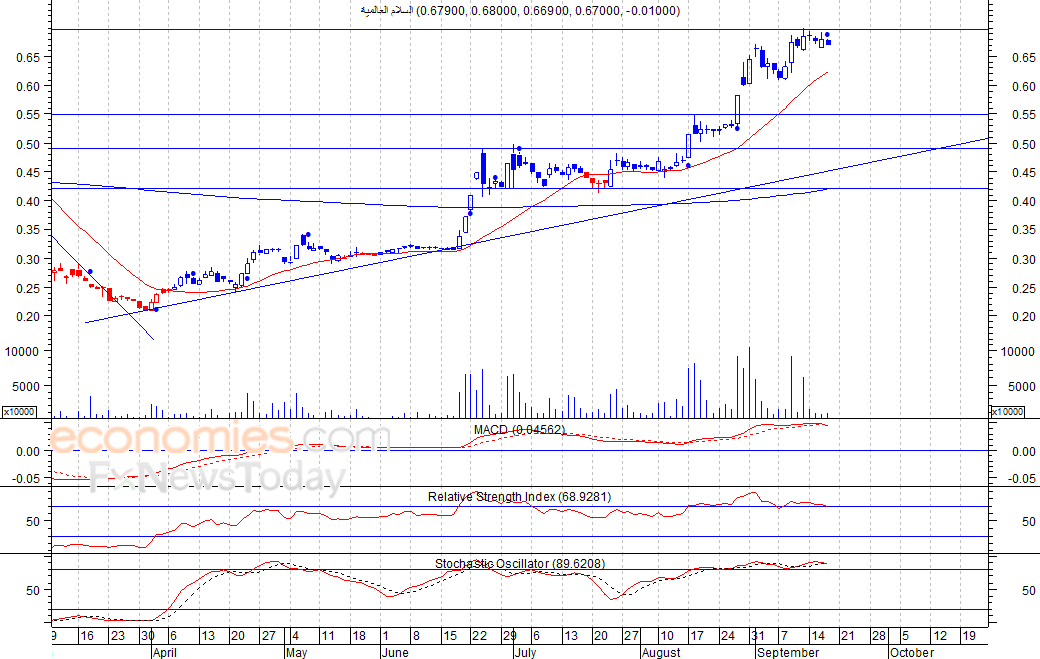Select the June month label
Screen dimensions: 1040x659
click(x=395, y=652)
